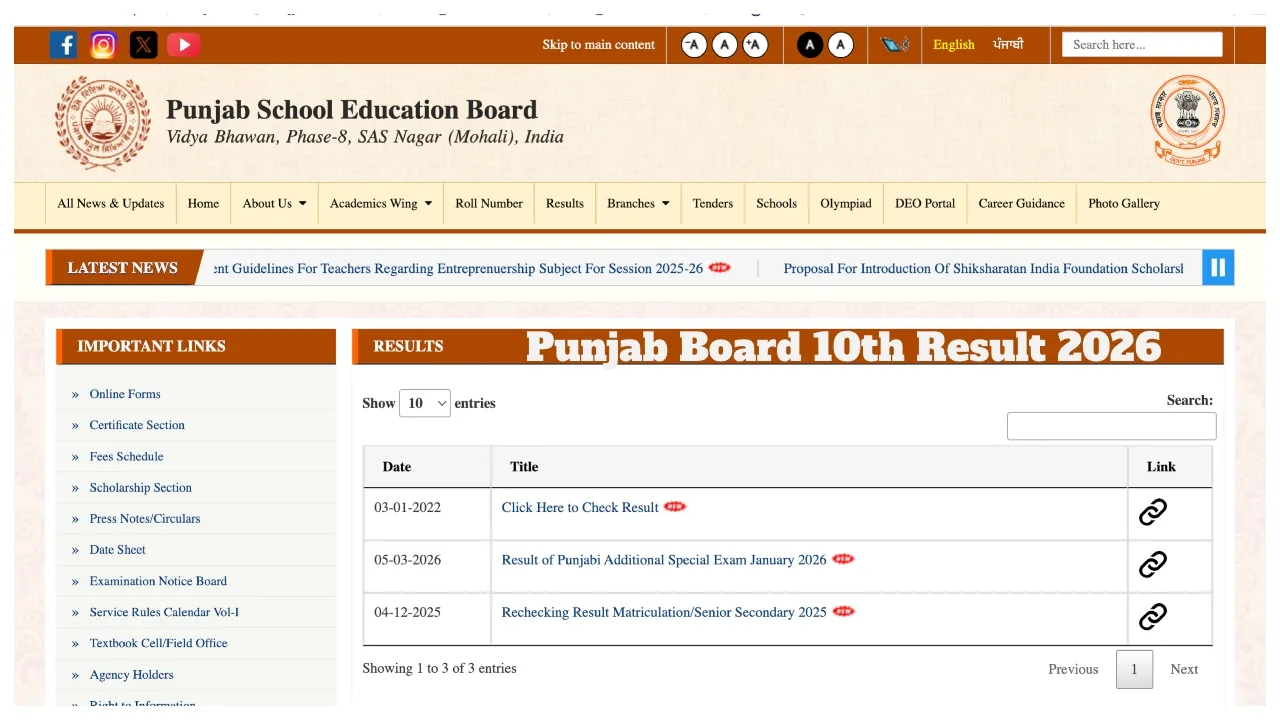
Task: Open the Instagram profile icon
Action: pyautogui.click(x=104, y=45)
